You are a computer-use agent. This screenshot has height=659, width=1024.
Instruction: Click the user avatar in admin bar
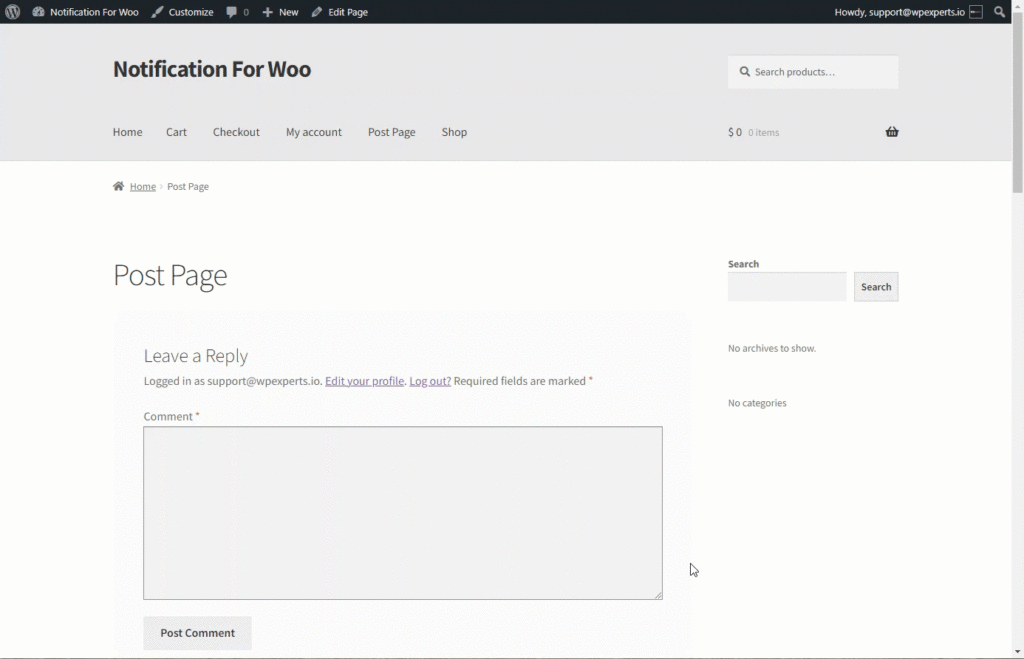click(976, 12)
